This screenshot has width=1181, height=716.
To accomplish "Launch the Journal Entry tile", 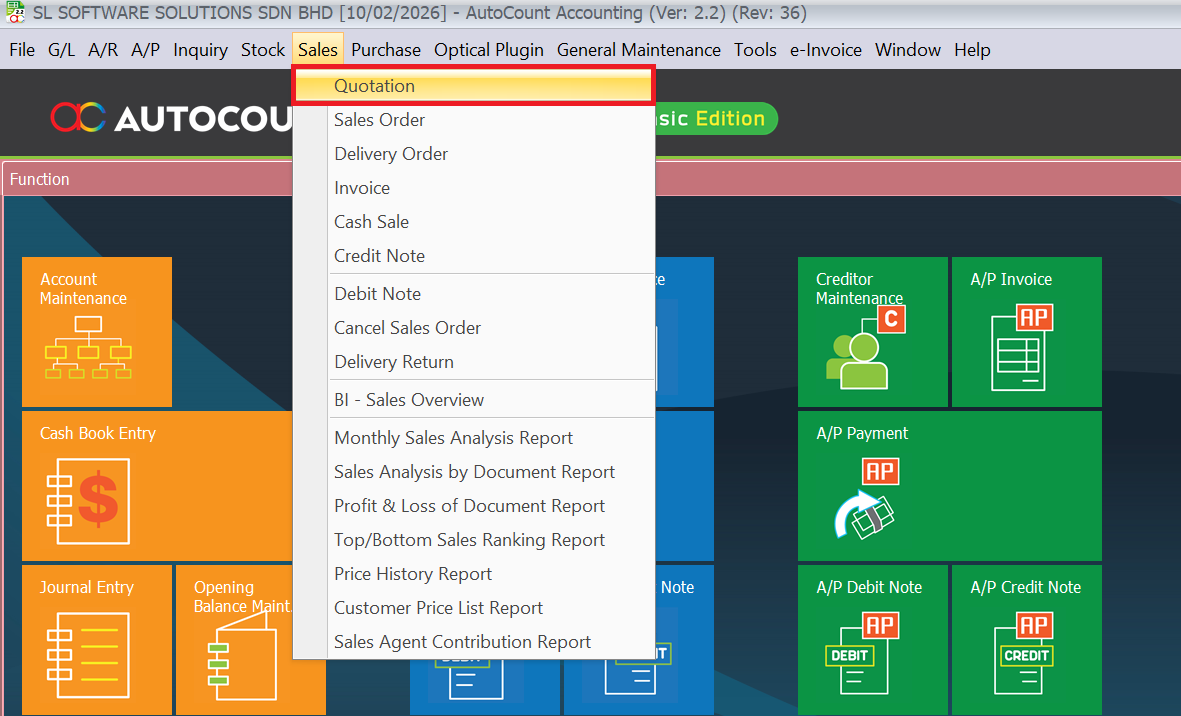I will [x=96, y=640].
